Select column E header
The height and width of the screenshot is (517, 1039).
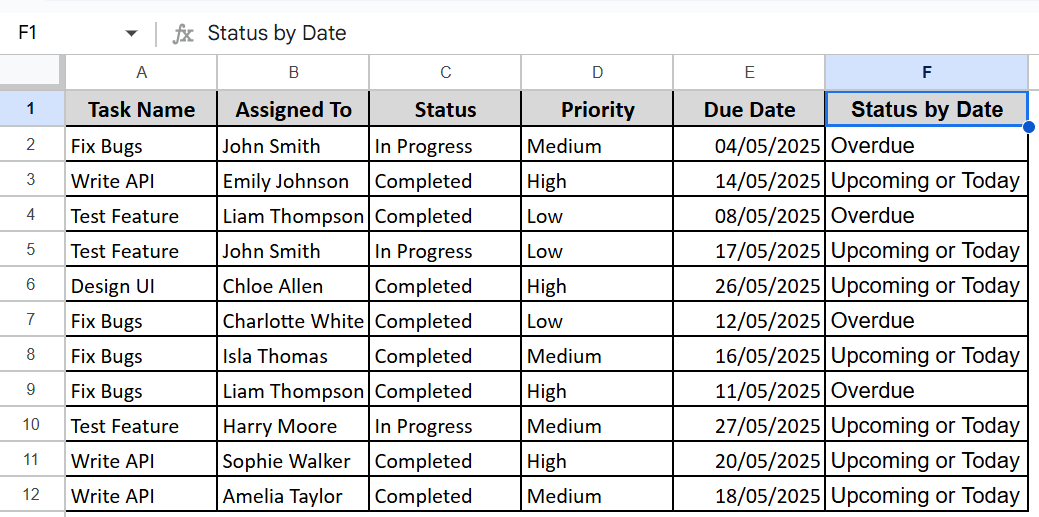pos(749,72)
